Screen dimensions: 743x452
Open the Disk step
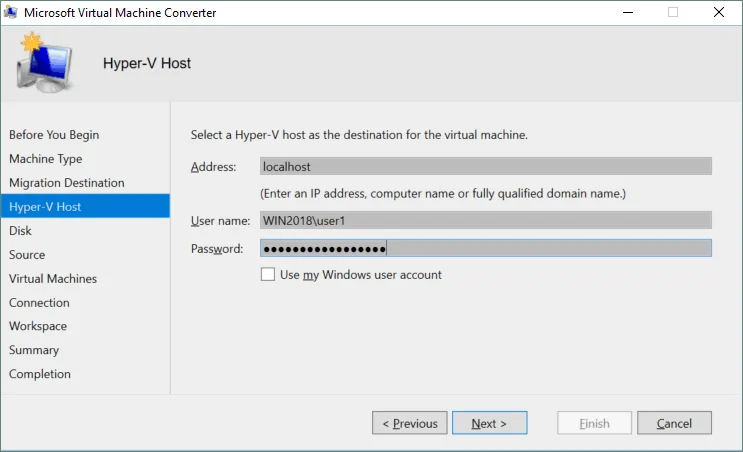coord(20,231)
